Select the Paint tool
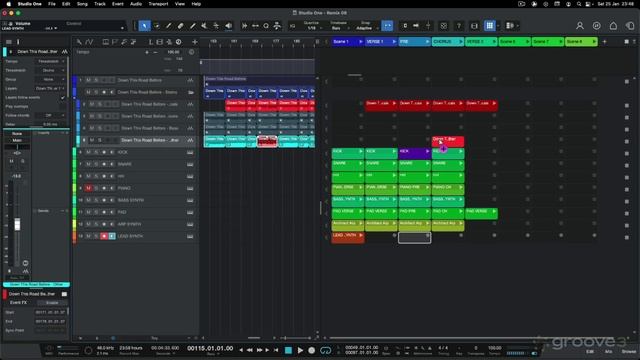 192,26
